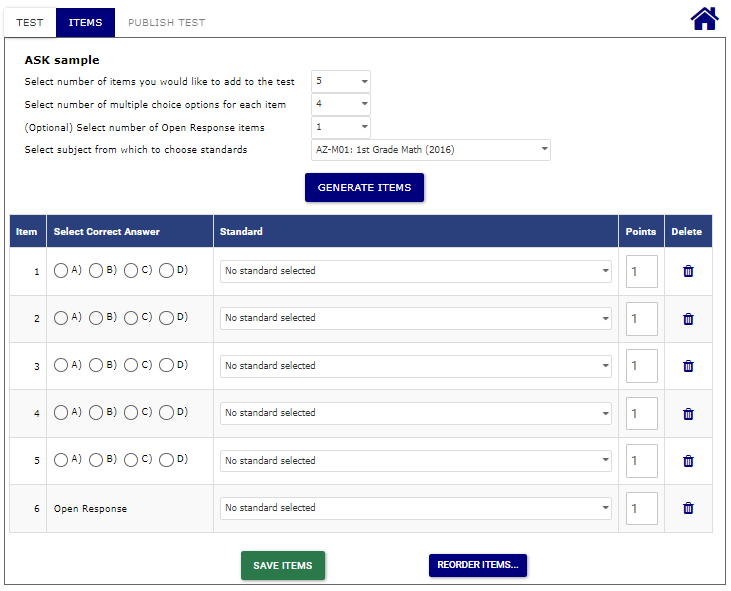Image resolution: width=731 pixels, height=591 pixels.
Task: Mark D as correct for item 5
Action: click(166, 461)
